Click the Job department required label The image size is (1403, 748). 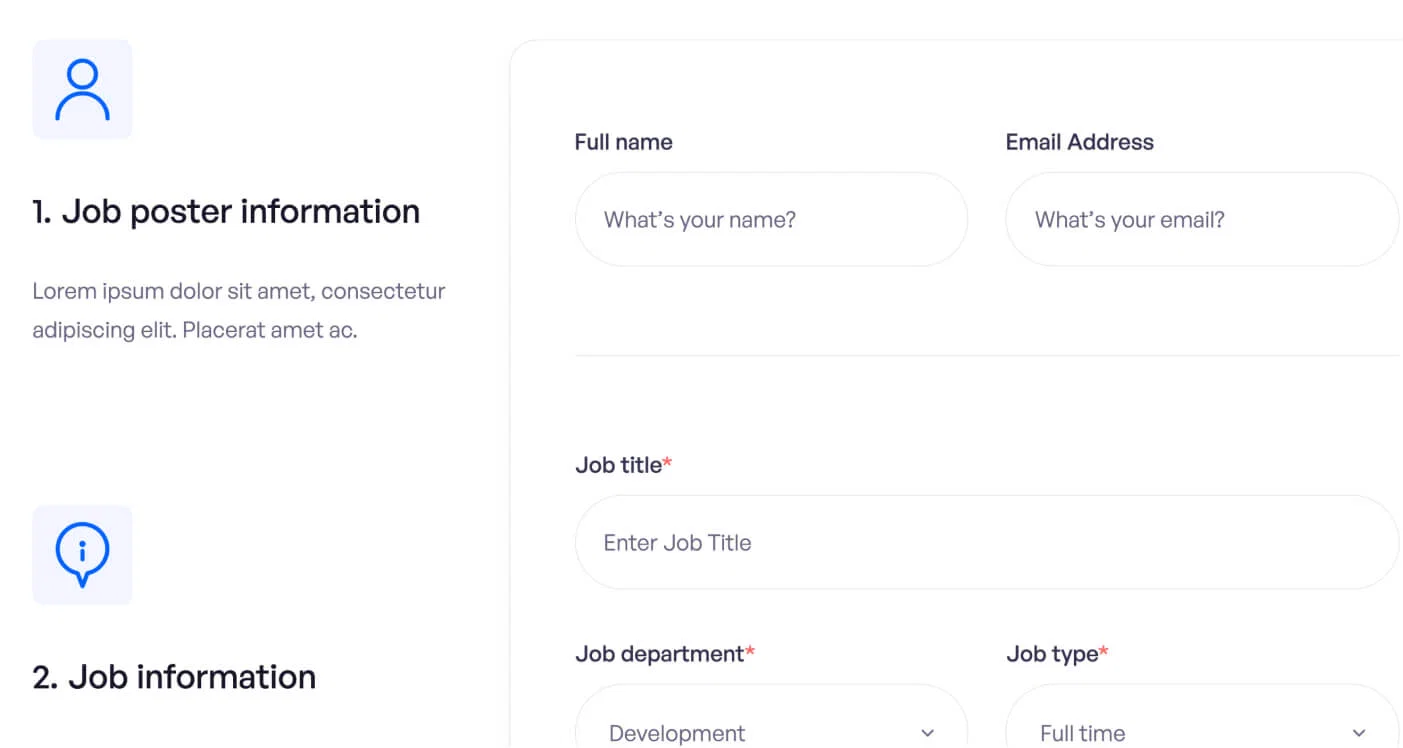point(664,653)
